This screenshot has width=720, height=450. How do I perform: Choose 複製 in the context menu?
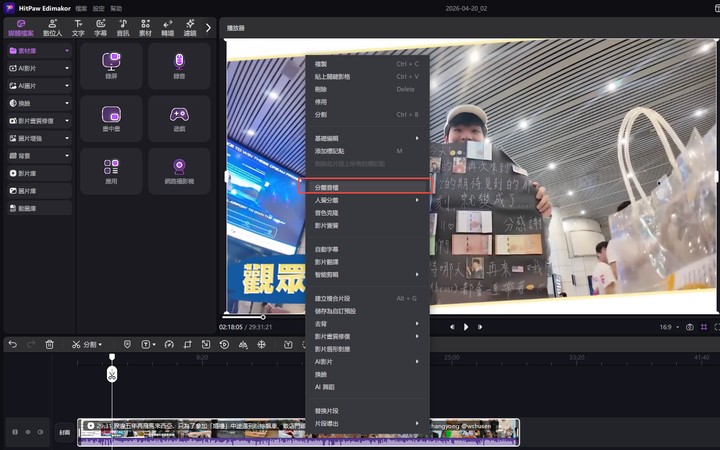click(x=367, y=64)
